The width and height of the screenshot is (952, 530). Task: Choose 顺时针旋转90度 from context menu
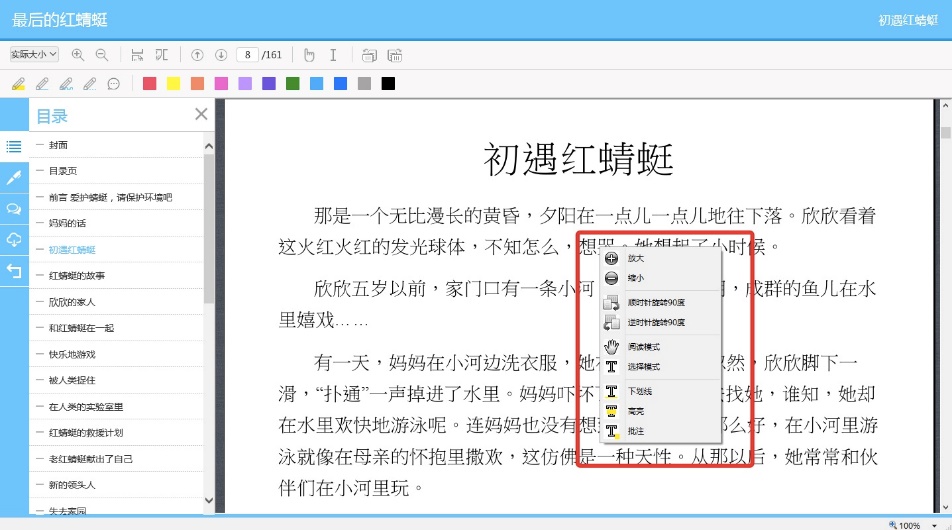click(661, 302)
